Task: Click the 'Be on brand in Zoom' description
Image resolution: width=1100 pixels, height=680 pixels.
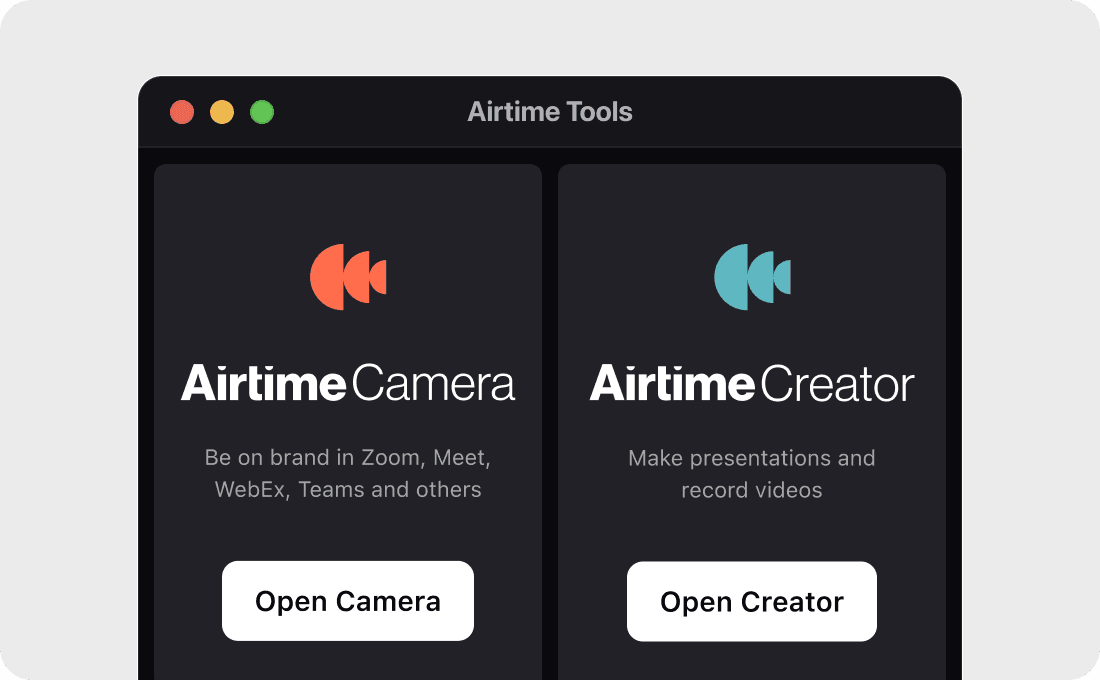Action: [x=348, y=473]
